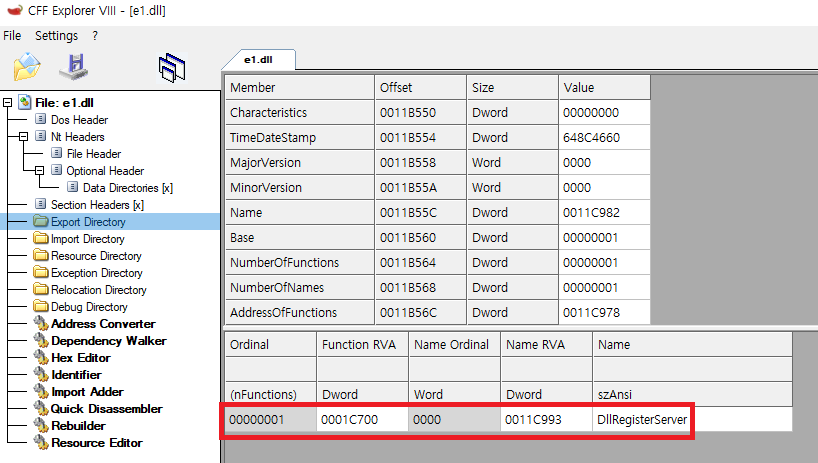Click the Function RVA column header

[362, 345]
